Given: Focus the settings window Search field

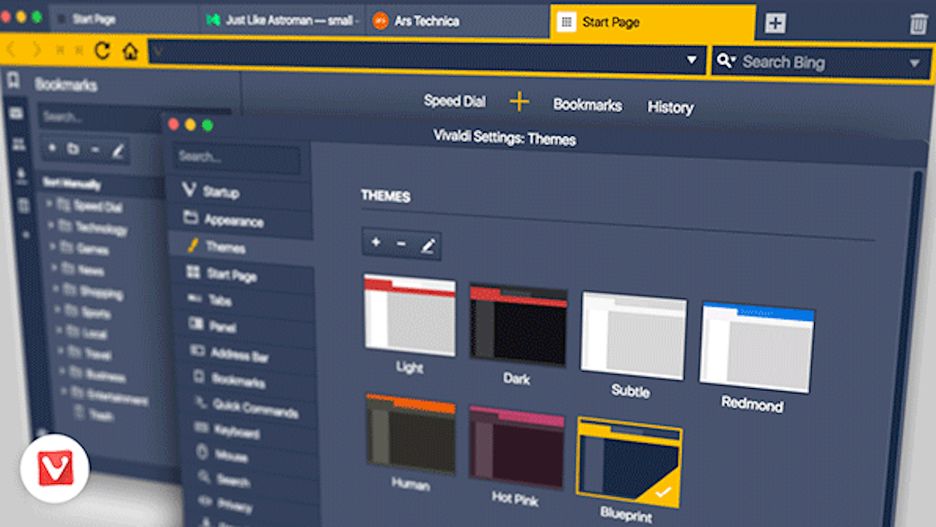Looking at the screenshot, I should [237, 158].
